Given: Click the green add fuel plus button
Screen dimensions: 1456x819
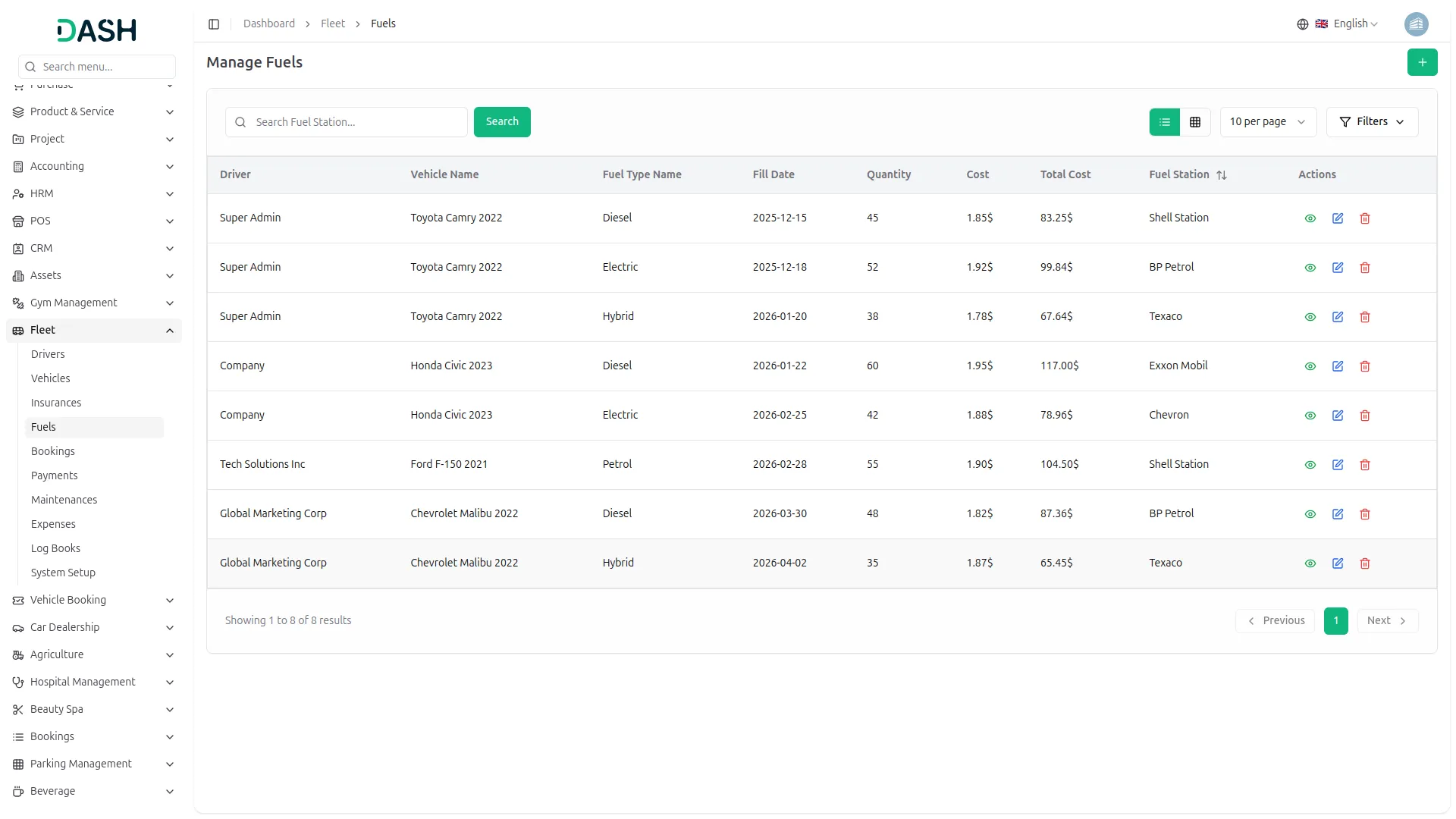Looking at the screenshot, I should point(1422,62).
